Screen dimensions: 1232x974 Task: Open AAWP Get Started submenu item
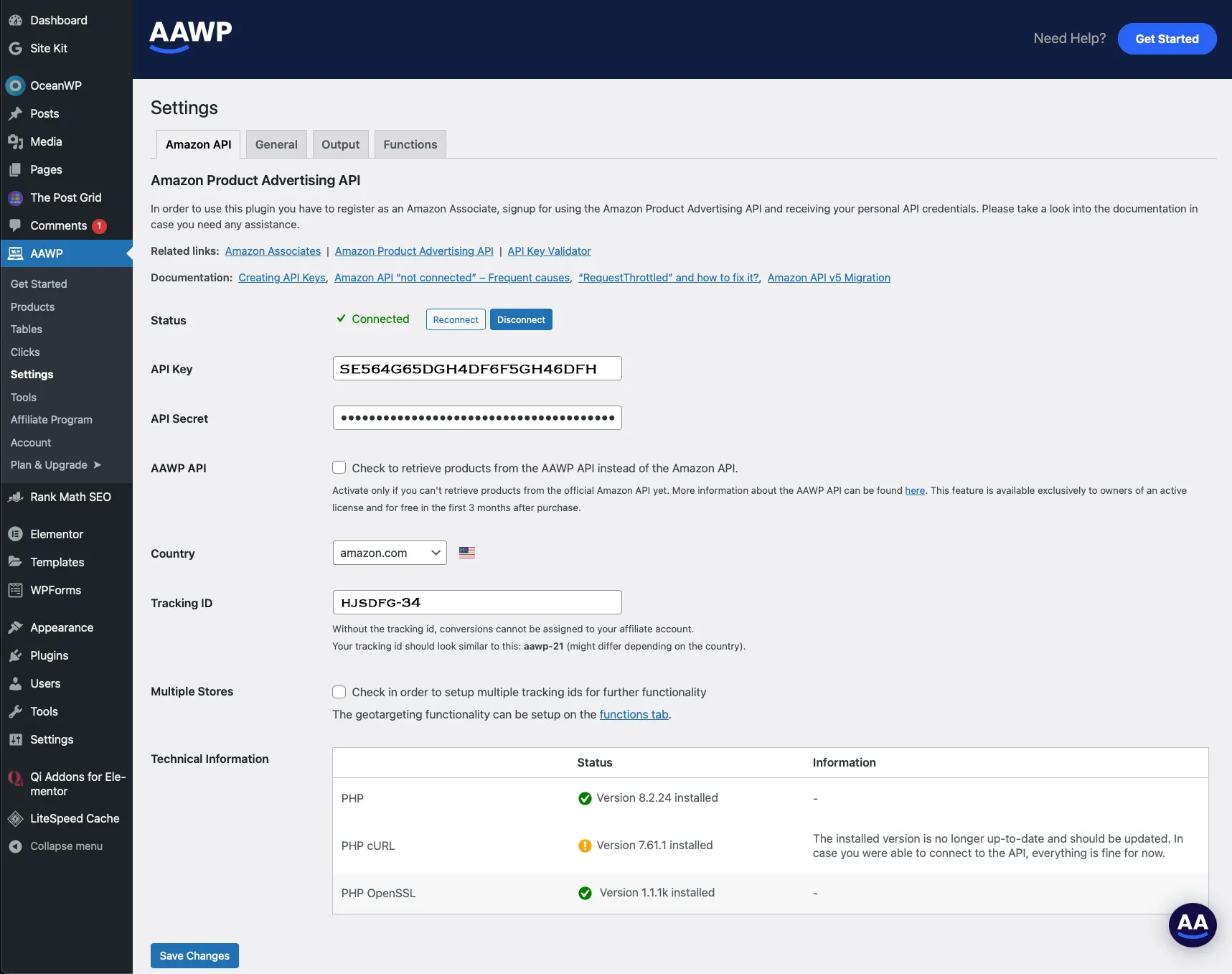(x=39, y=284)
